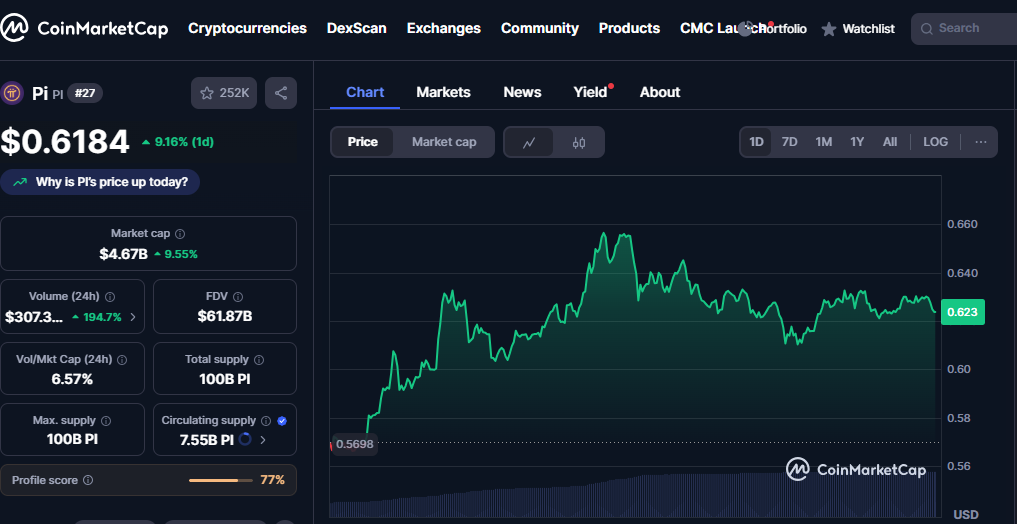Open Vol/Mkt Cap (24h) info icon

[122, 359]
